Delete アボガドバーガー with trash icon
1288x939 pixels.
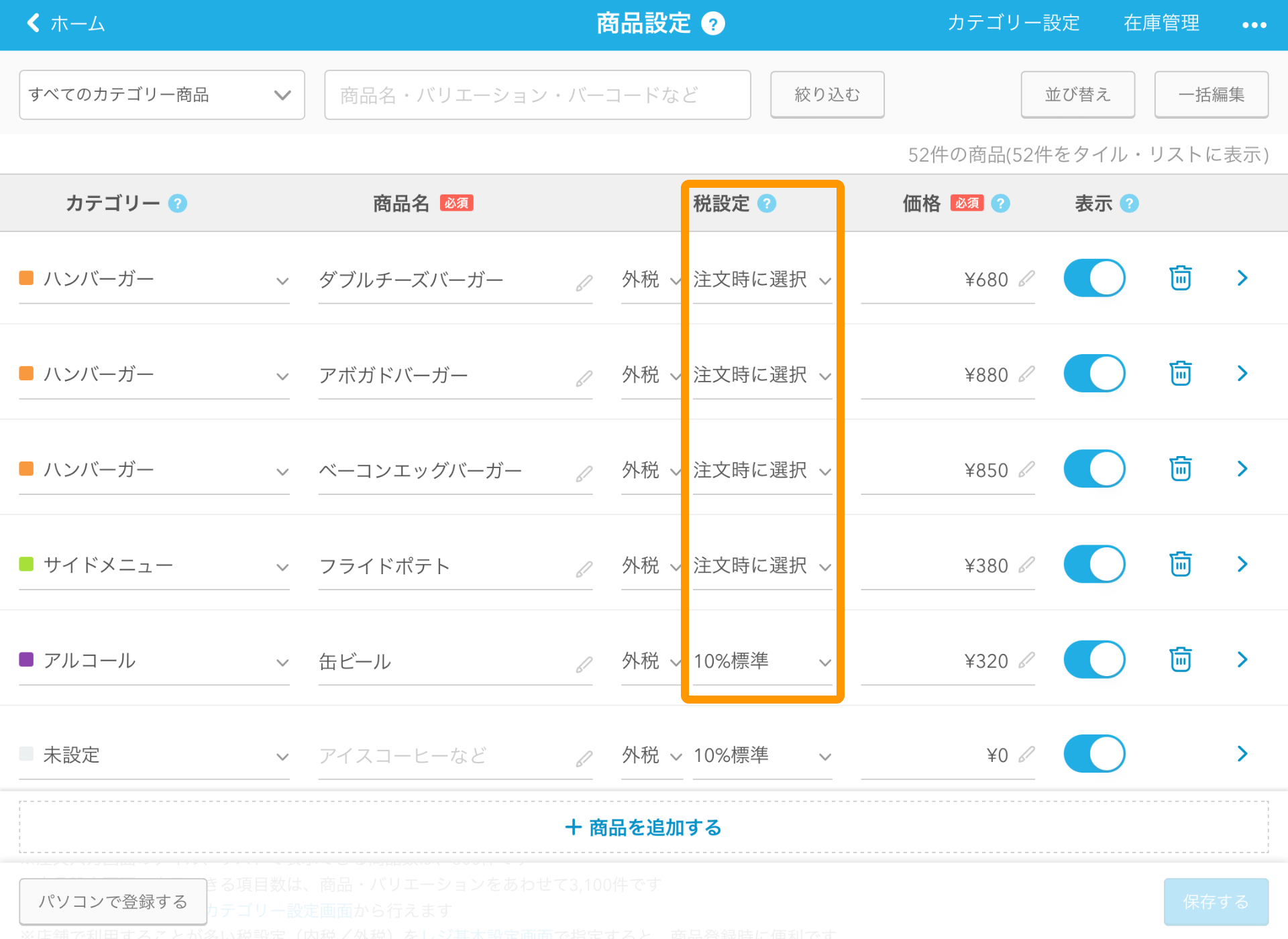tap(1181, 373)
